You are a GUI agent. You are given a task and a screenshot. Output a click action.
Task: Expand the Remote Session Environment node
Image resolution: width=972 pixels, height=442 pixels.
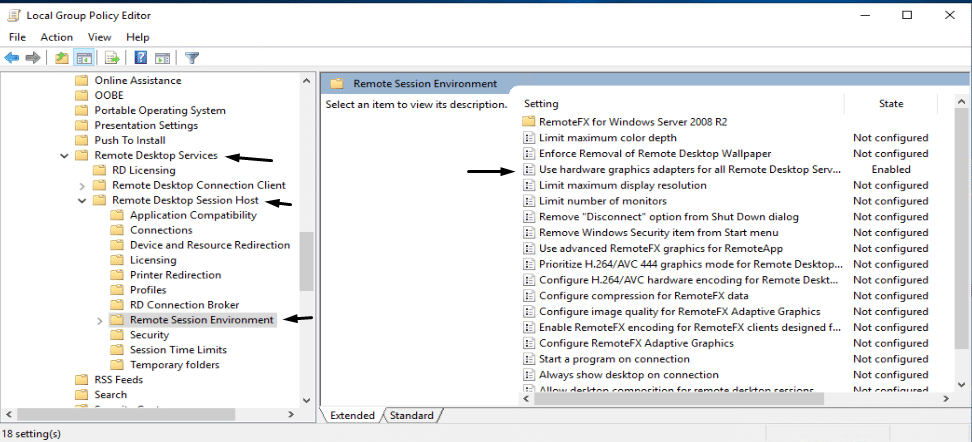click(99, 320)
